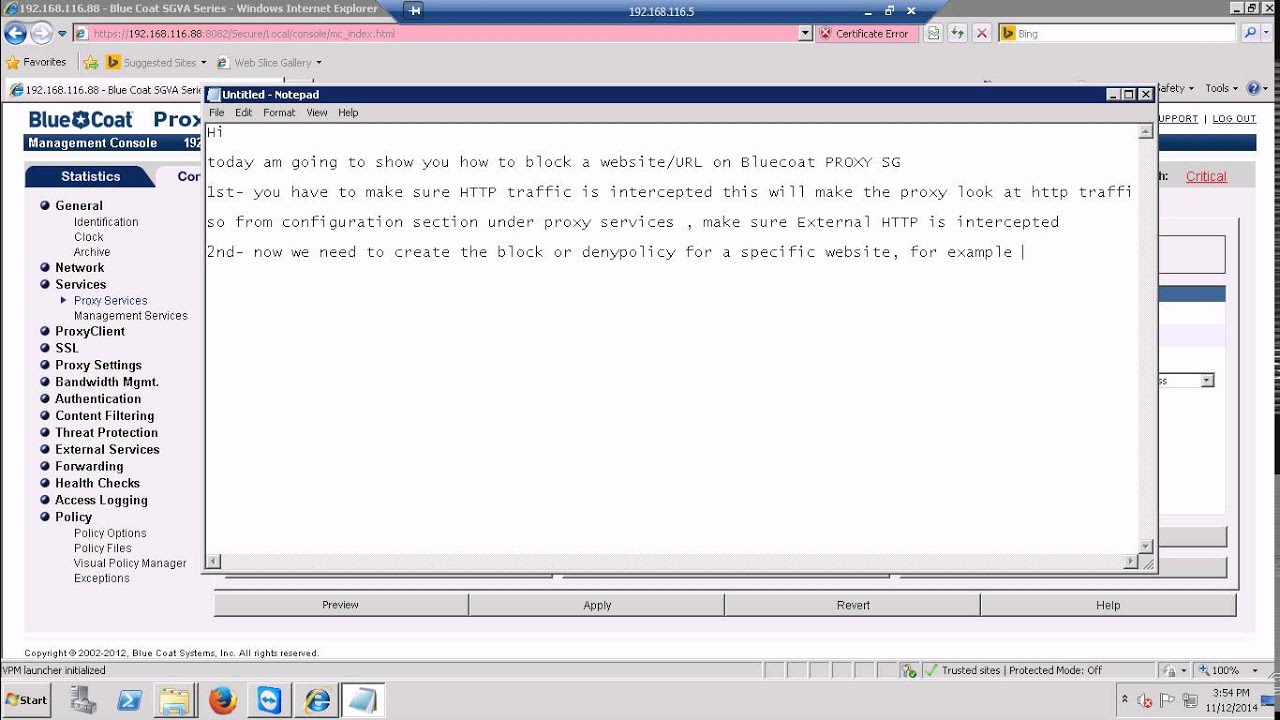Open Server Manager from the taskbar
This screenshot has width=1280, height=720.
pos(83,700)
